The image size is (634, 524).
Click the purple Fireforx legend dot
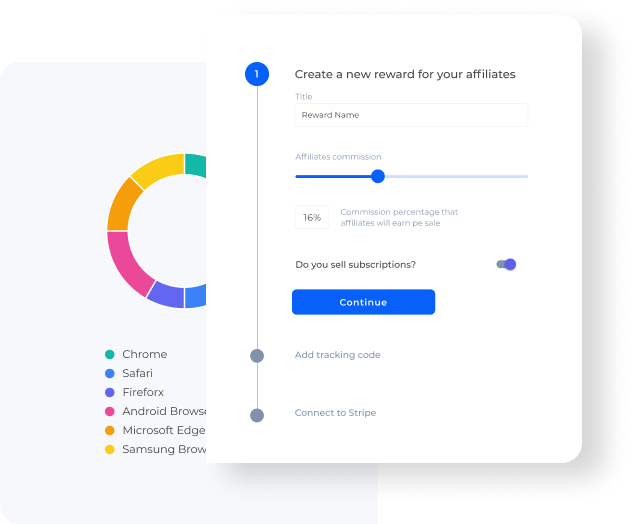[x=110, y=392]
